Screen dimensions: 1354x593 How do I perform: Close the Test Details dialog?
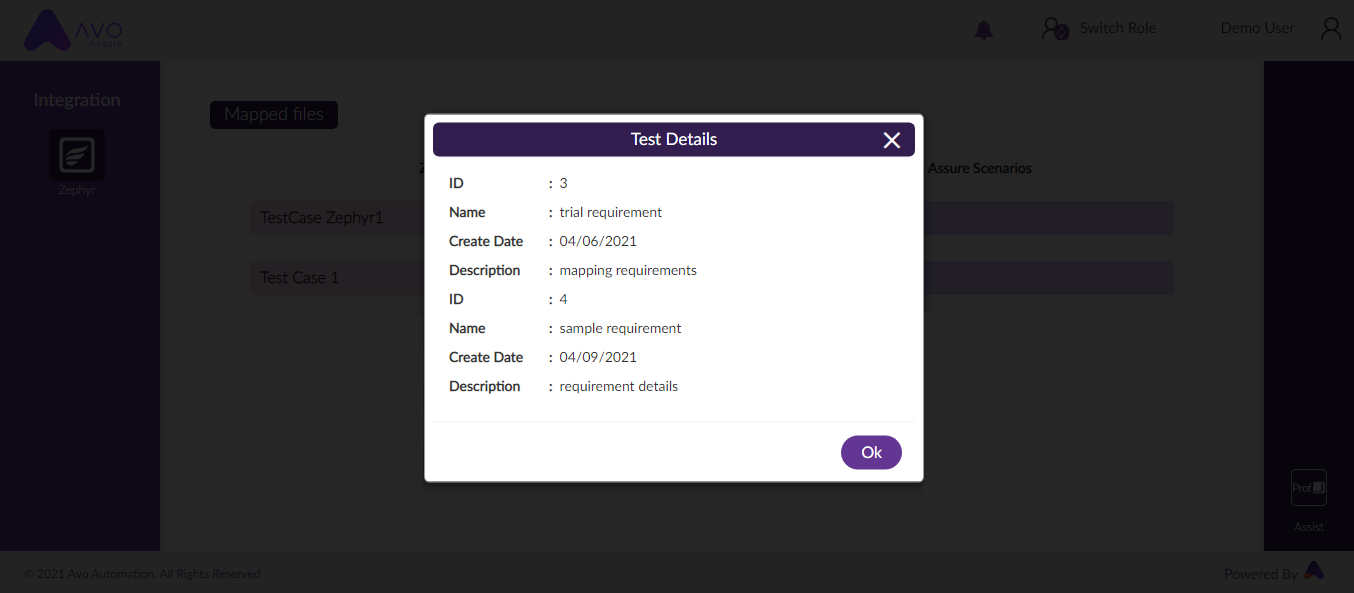click(x=892, y=140)
